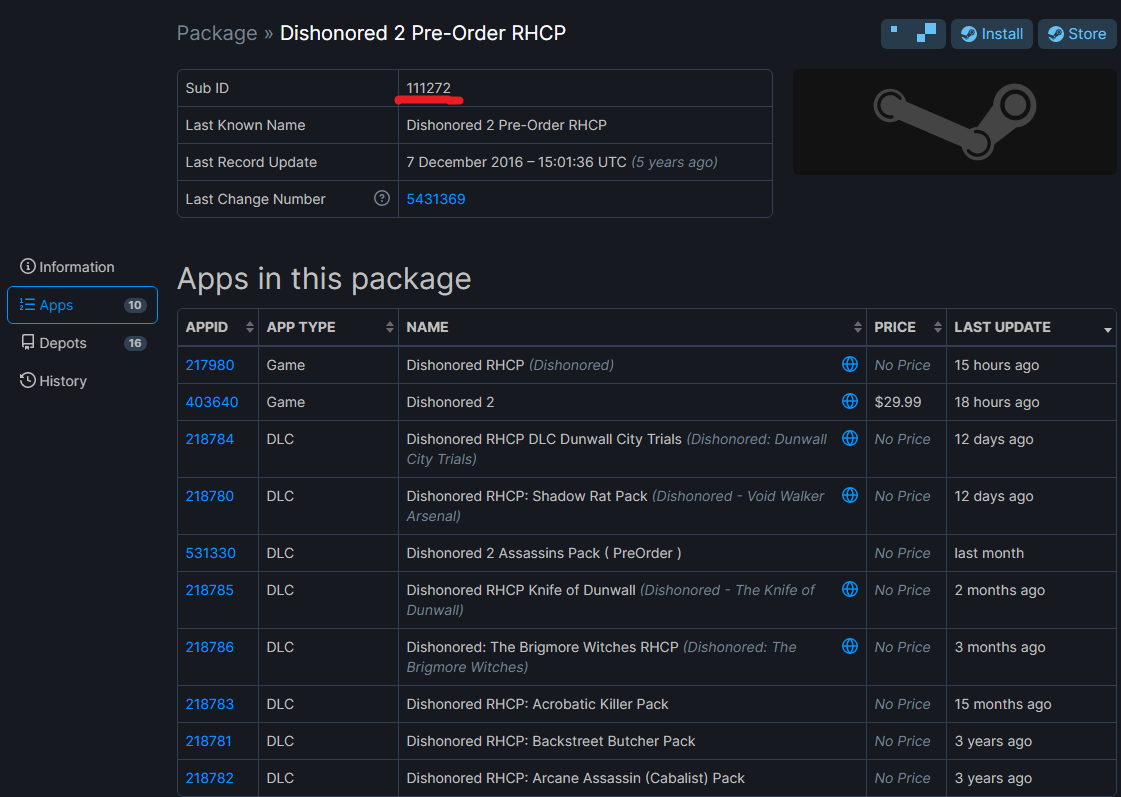Sort table by APPID column
This screenshot has height=797, width=1121.
click(217, 327)
